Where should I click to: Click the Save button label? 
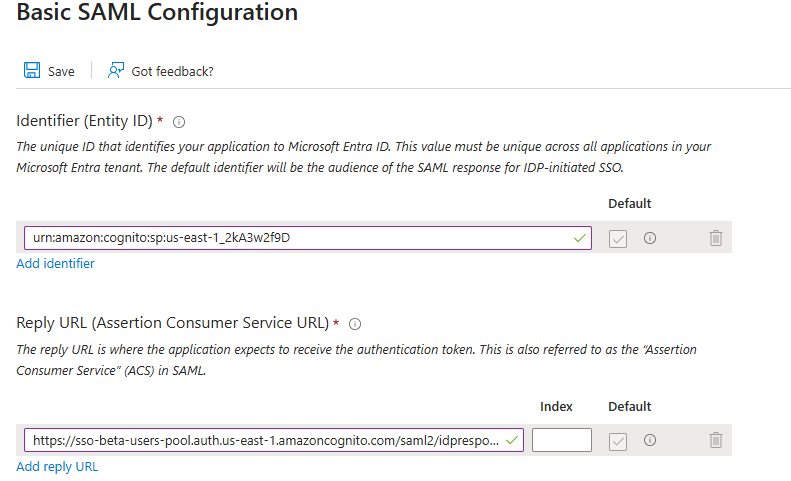coord(61,72)
